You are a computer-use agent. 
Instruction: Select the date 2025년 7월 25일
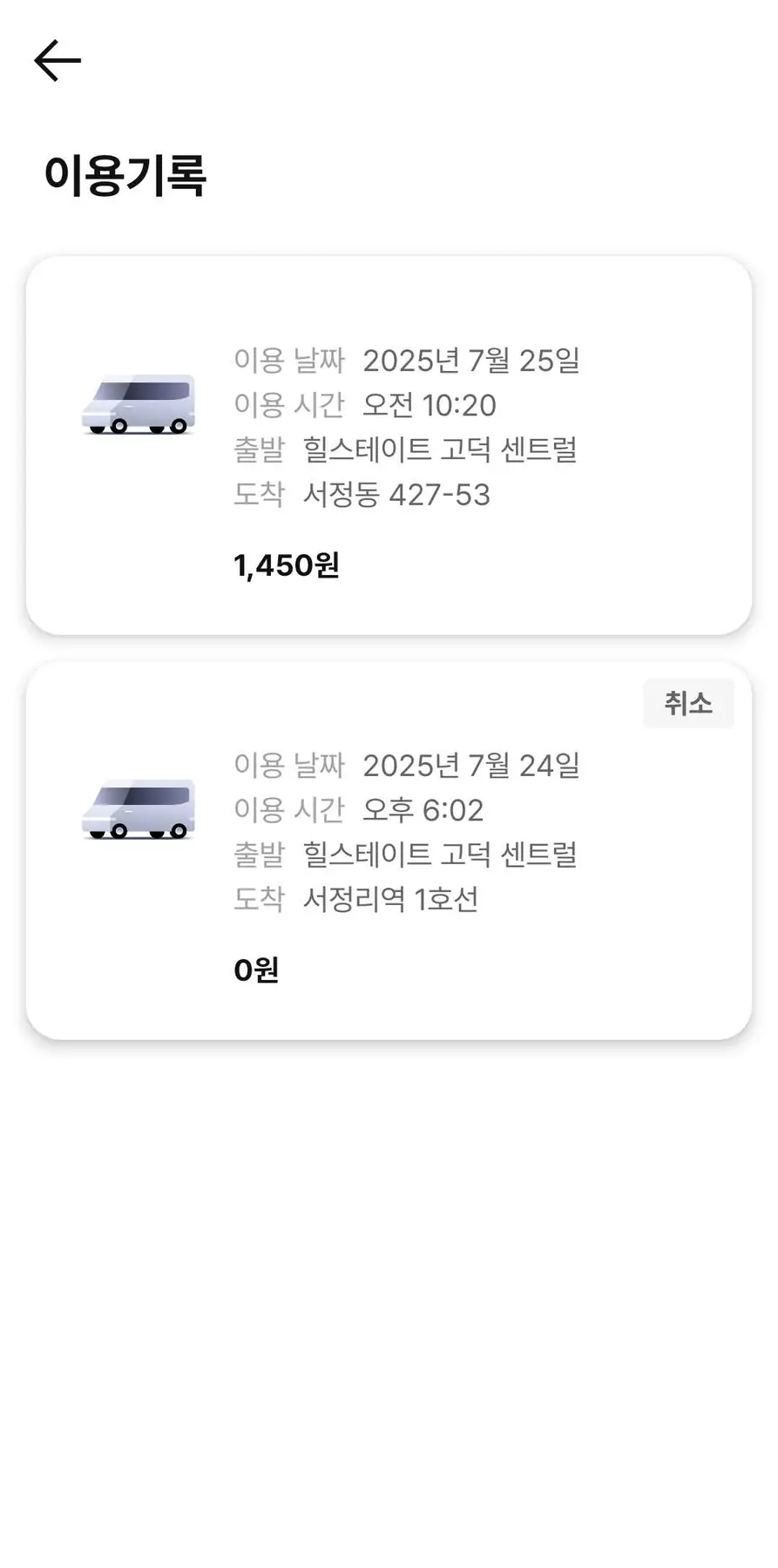470,361
